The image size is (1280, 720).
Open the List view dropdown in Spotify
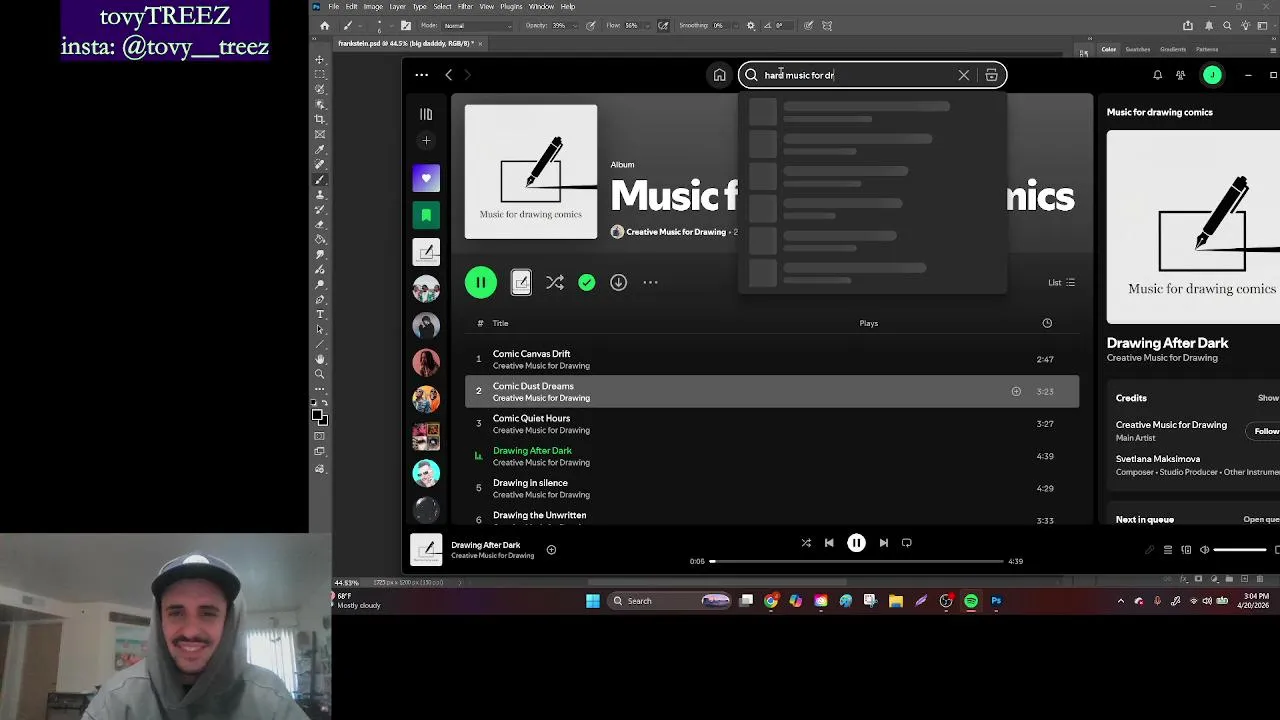pos(1061,283)
